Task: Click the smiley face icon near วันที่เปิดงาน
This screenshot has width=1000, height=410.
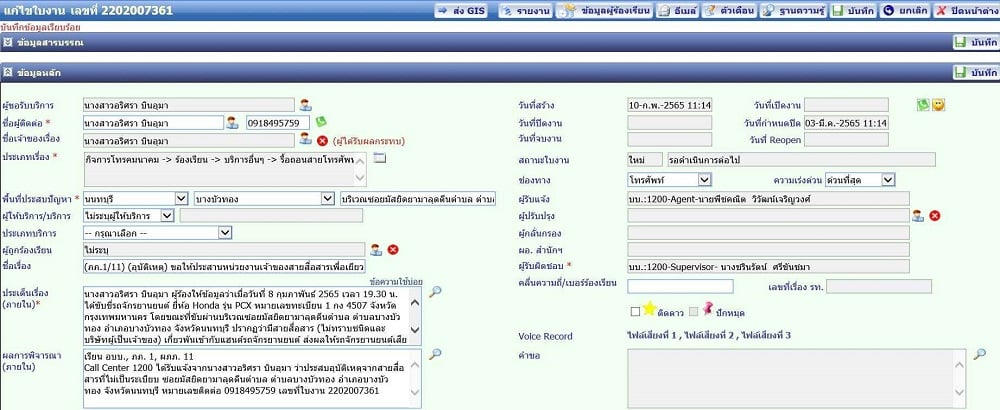Action: pos(938,105)
